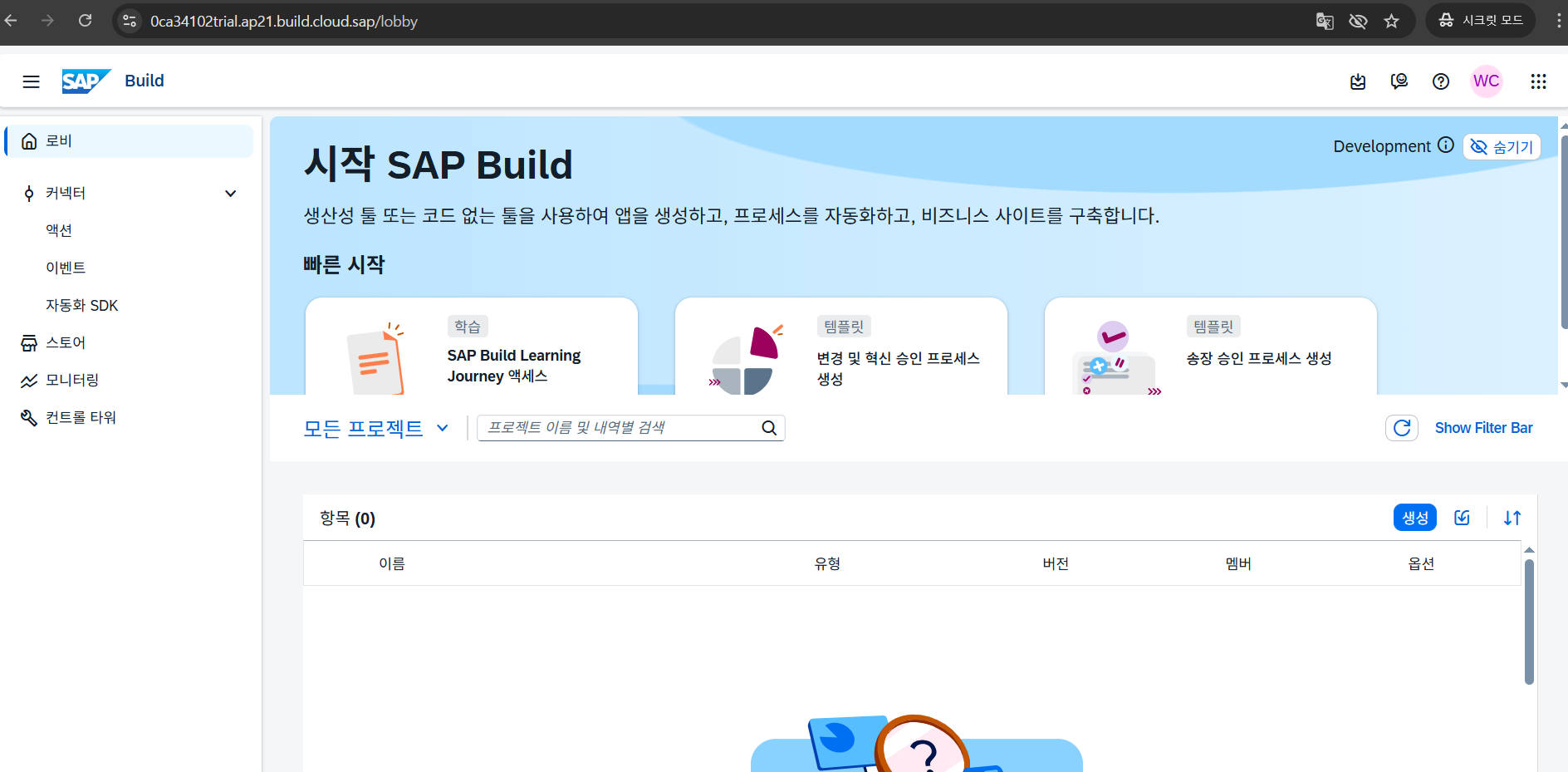Open 이벤트 under connectors
1568x772 pixels.
point(66,268)
